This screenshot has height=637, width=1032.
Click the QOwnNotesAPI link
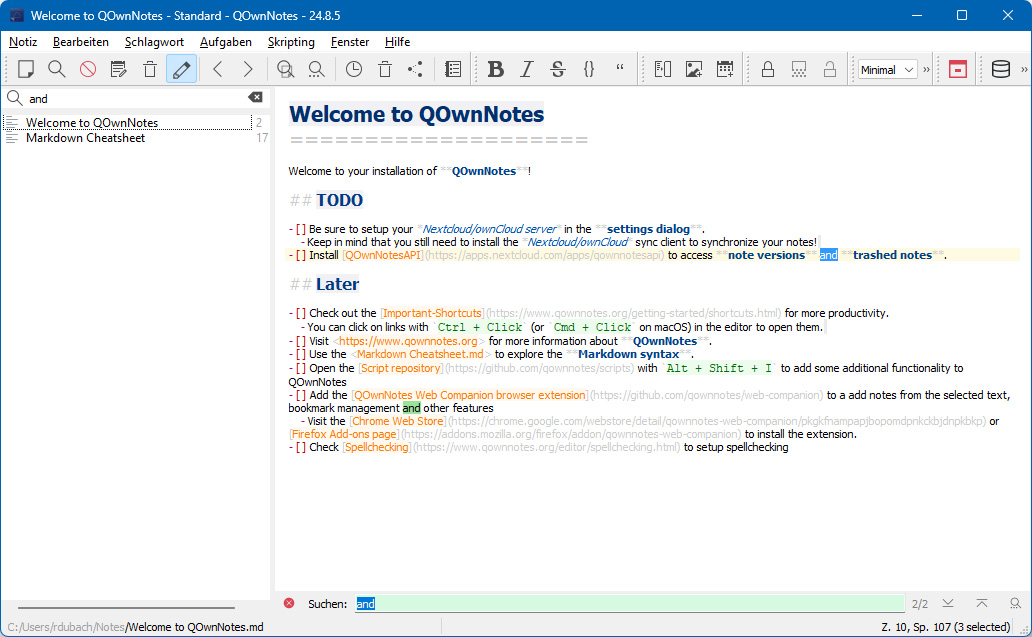tap(382, 255)
